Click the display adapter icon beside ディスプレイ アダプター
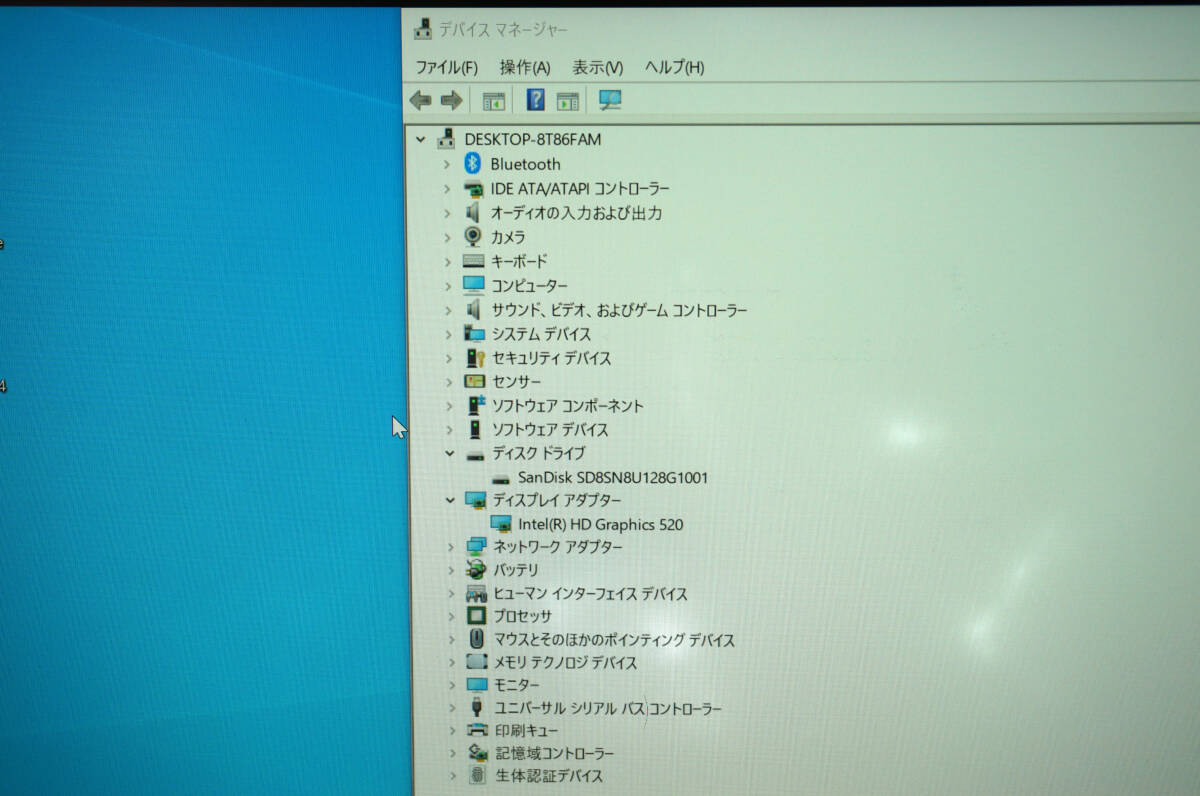Image resolution: width=1200 pixels, height=796 pixels. (477, 500)
